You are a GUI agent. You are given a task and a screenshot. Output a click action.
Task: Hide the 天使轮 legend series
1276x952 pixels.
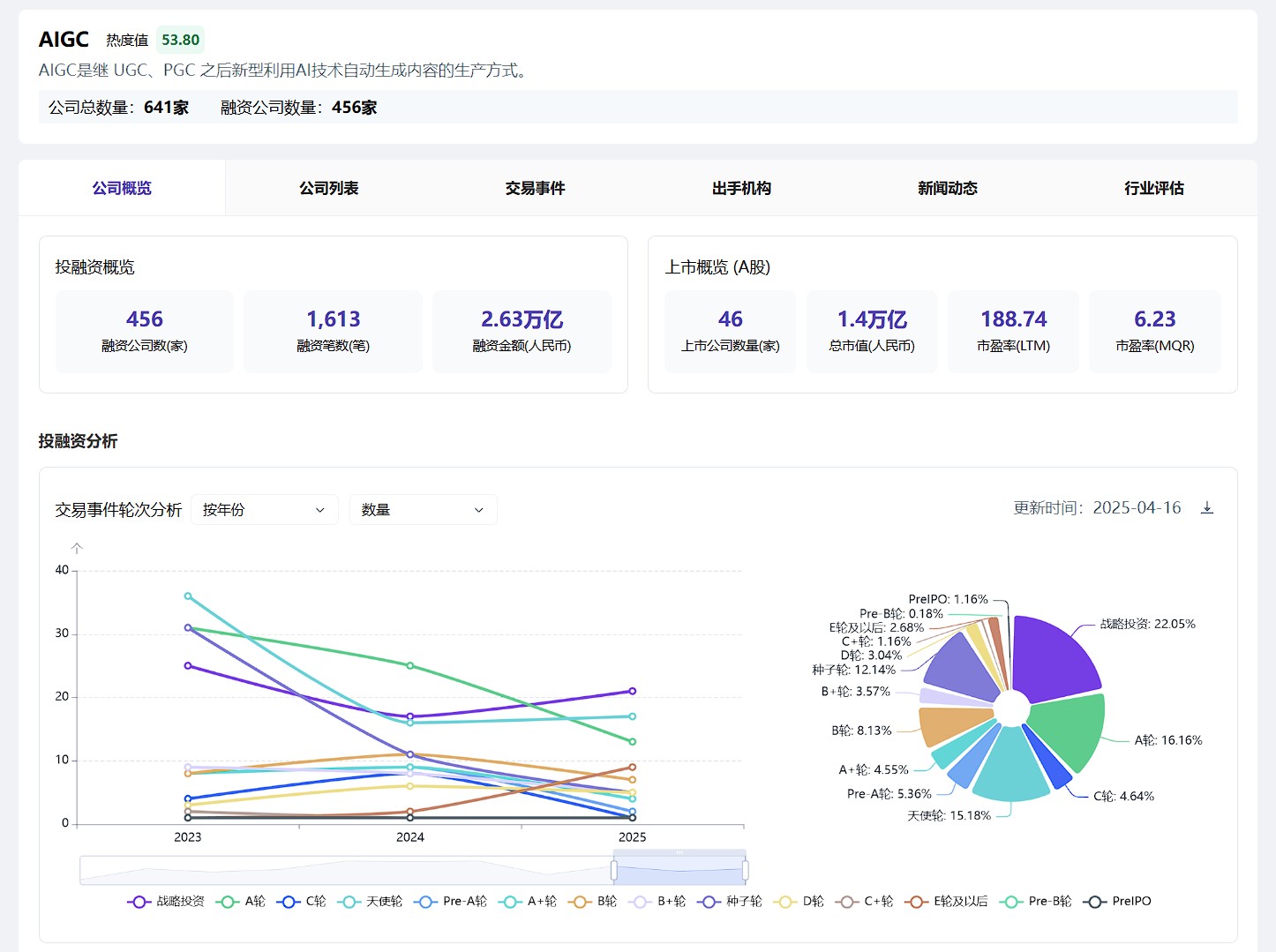(x=349, y=902)
